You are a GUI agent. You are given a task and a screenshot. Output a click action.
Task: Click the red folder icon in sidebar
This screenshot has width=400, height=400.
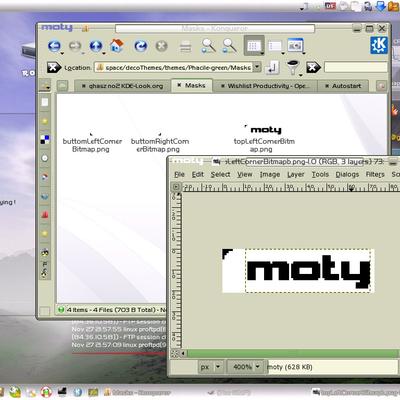coord(45,215)
